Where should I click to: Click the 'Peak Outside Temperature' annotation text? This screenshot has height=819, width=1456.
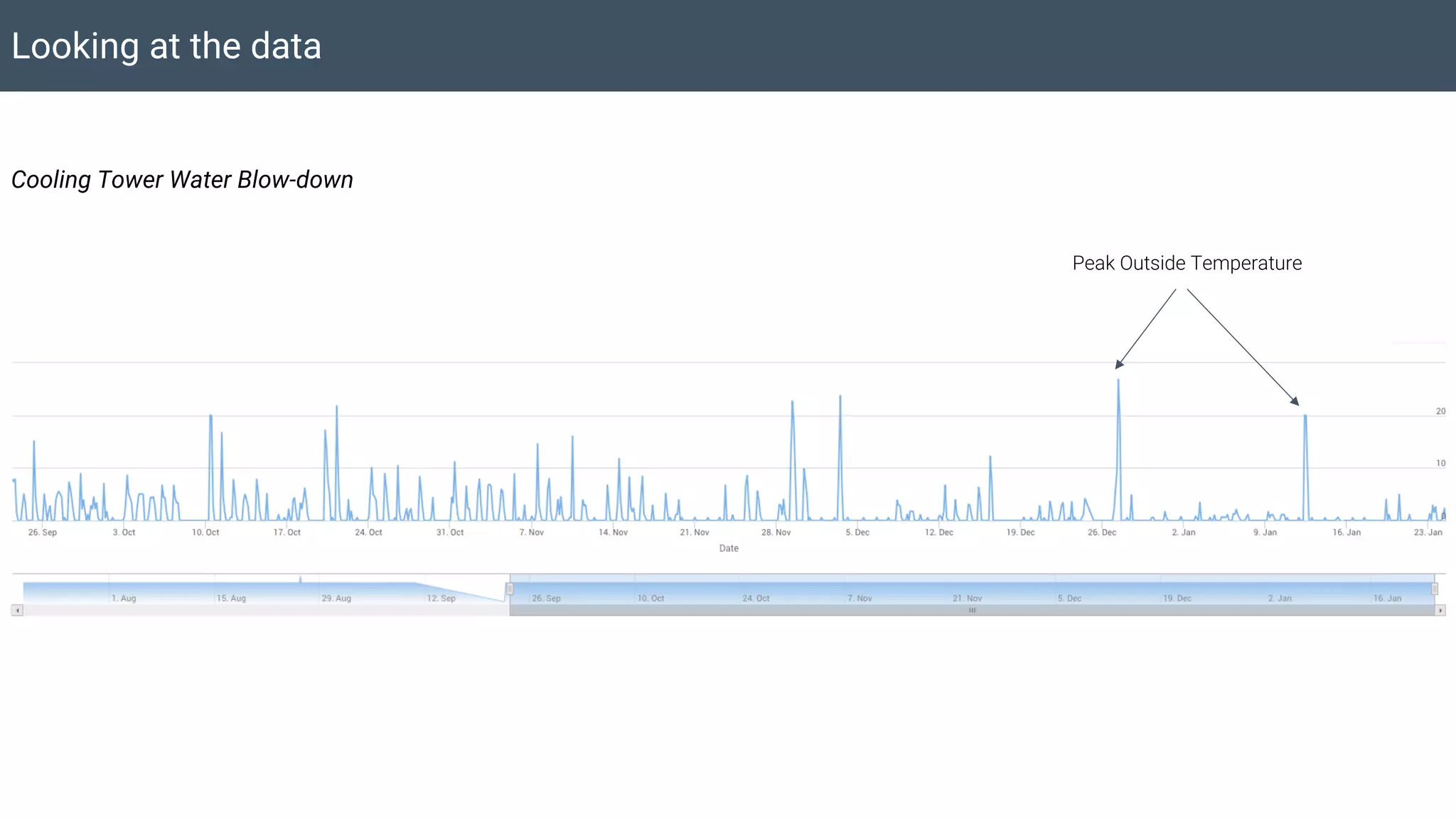click(x=1187, y=263)
